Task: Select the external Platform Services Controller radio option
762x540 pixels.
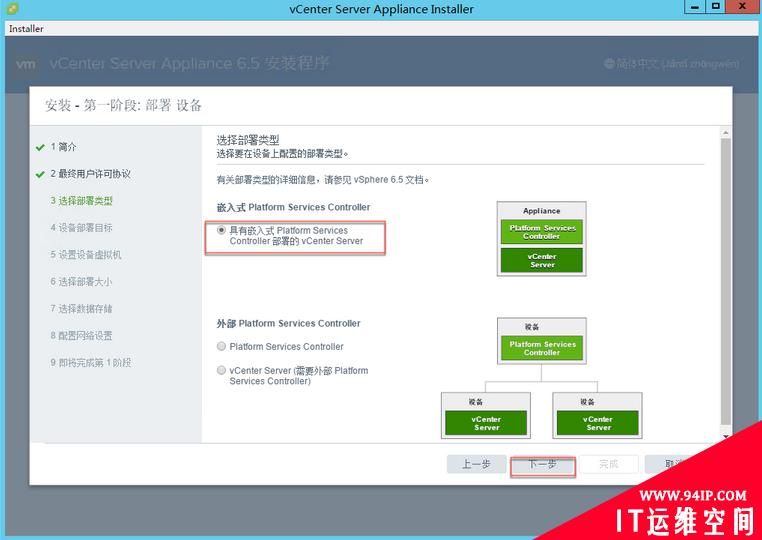Action: pos(221,346)
